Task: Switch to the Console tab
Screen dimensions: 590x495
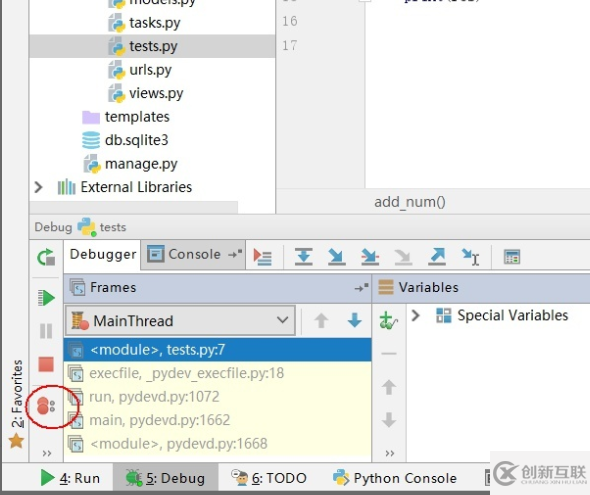Action: pos(194,255)
